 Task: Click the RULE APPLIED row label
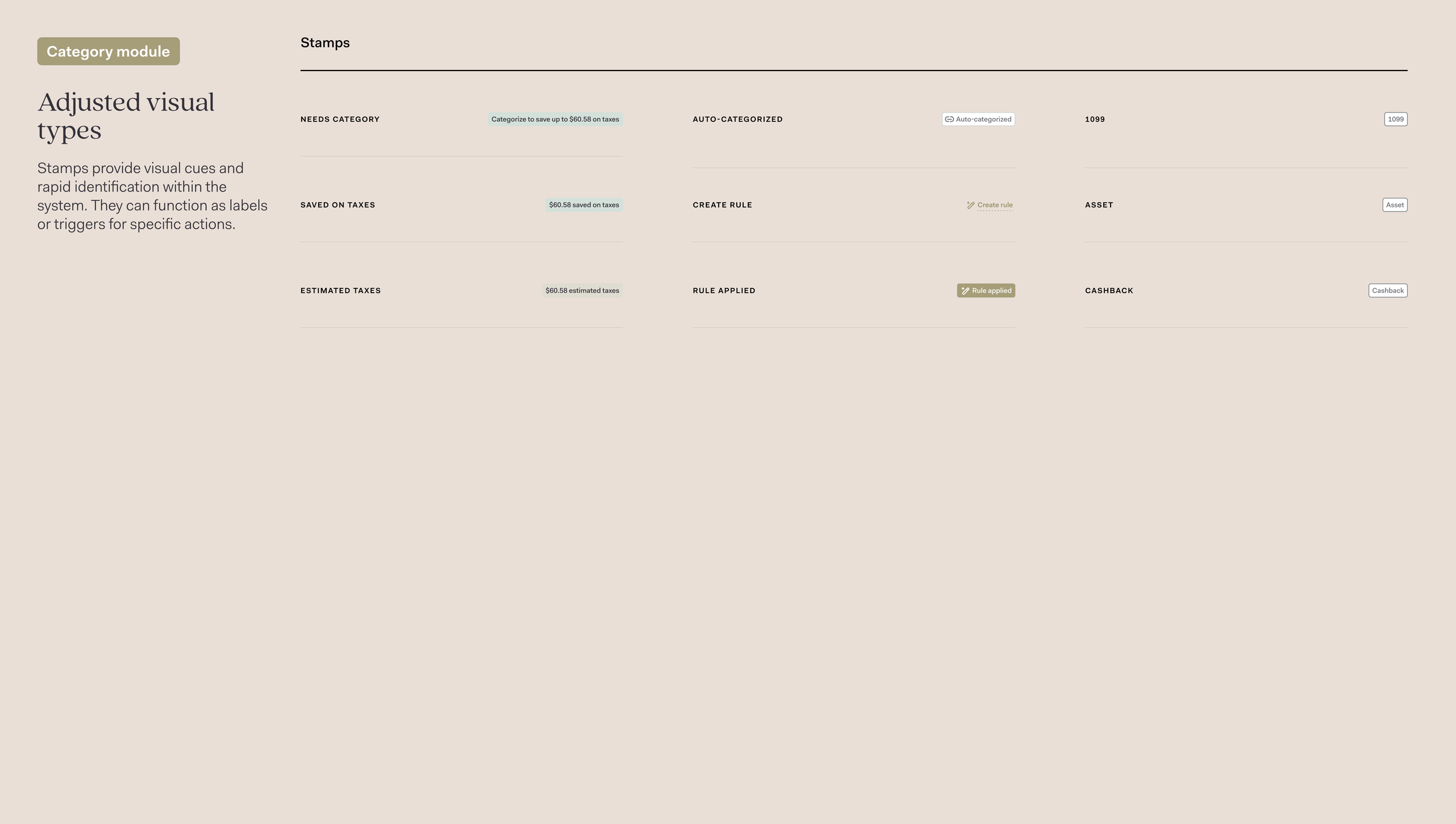point(723,291)
